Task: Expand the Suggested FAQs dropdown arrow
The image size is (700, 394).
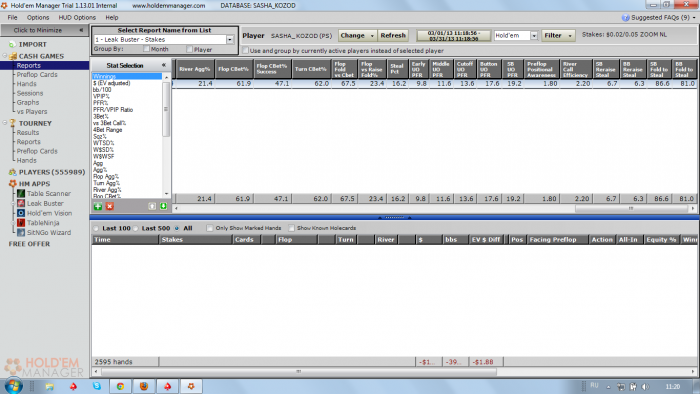Action: coord(694,18)
